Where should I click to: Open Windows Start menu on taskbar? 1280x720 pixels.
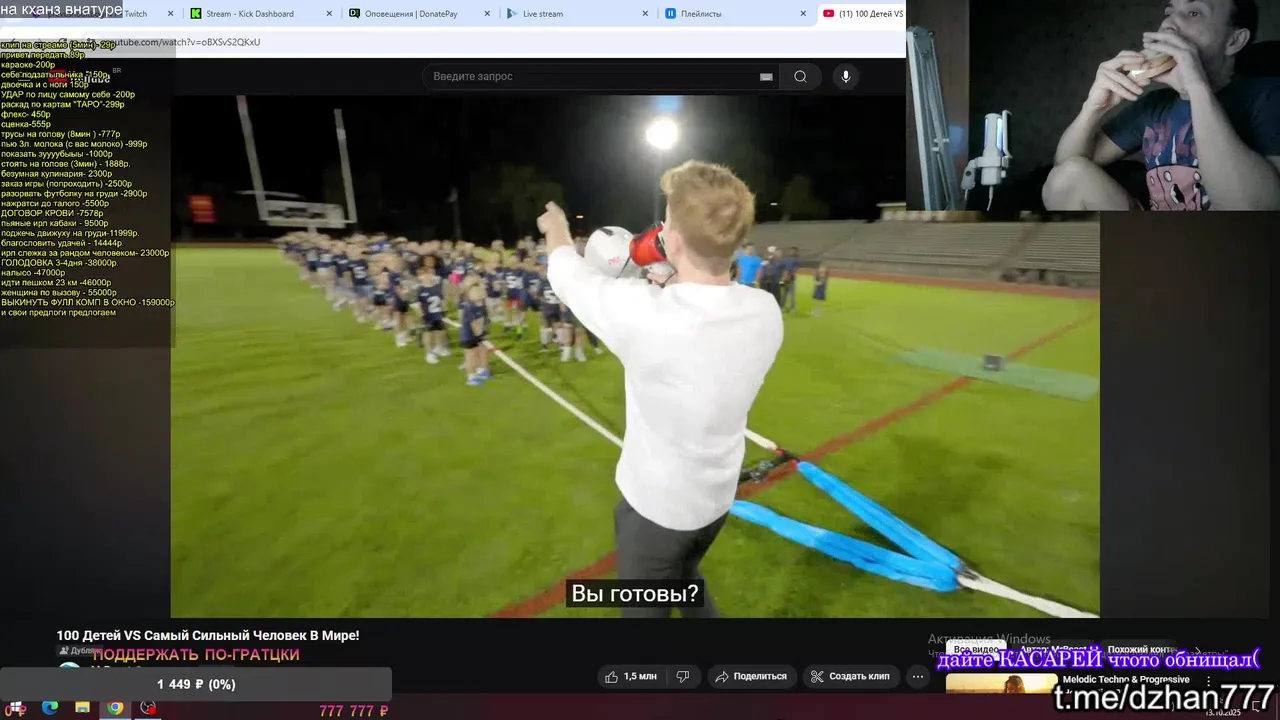coord(17,708)
